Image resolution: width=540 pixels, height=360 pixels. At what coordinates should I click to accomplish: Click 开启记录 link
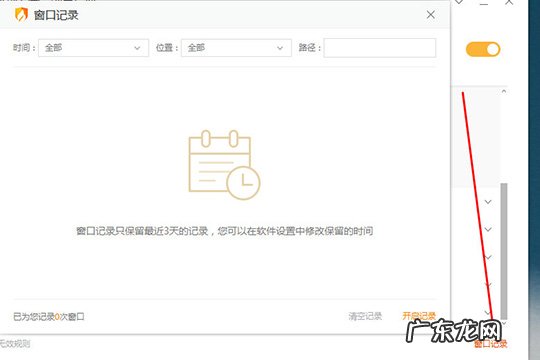419,316
